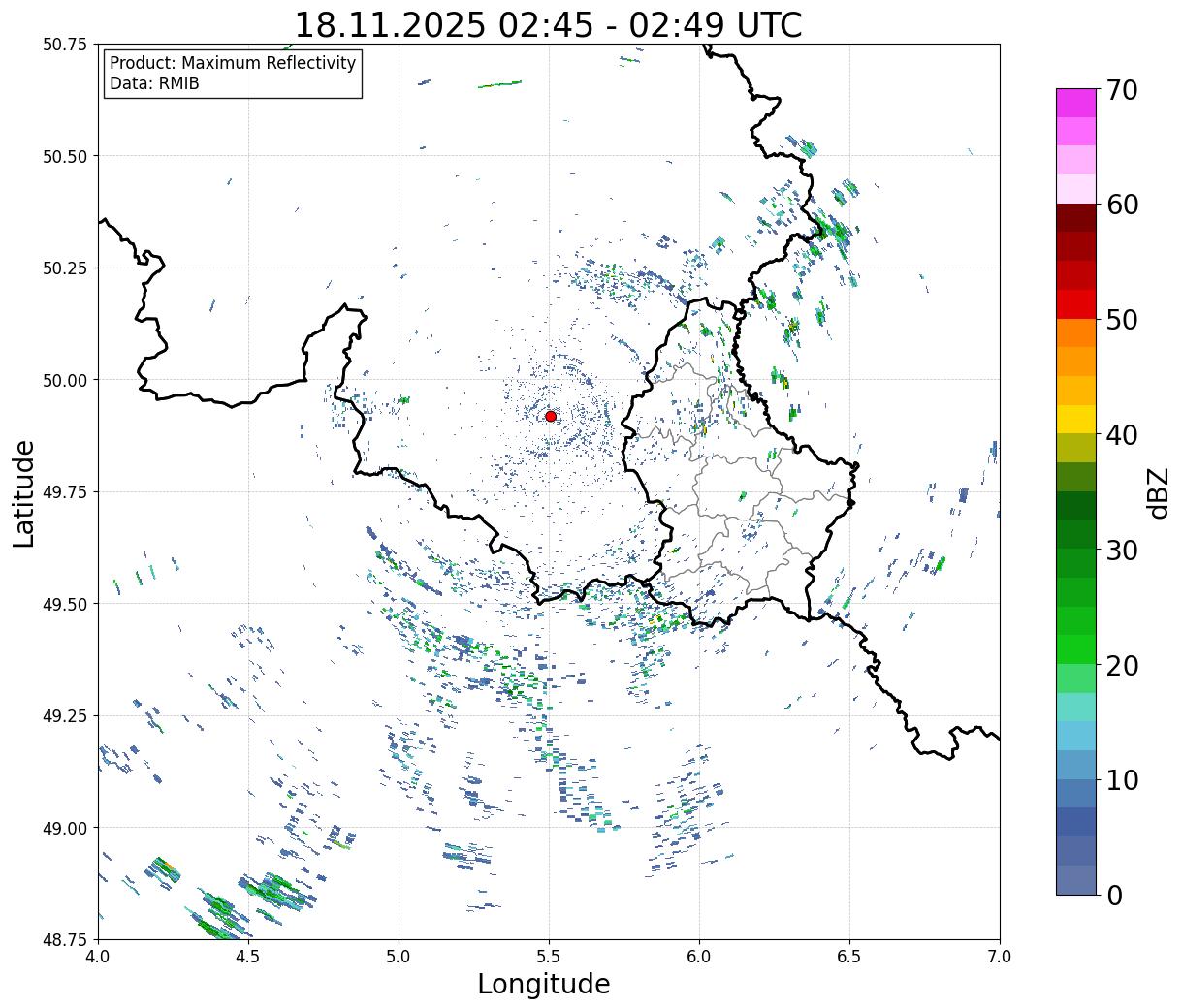
Task: Click the dark maroon swatch below 60
Action: pyautogui.click(x=1076, y=218)
